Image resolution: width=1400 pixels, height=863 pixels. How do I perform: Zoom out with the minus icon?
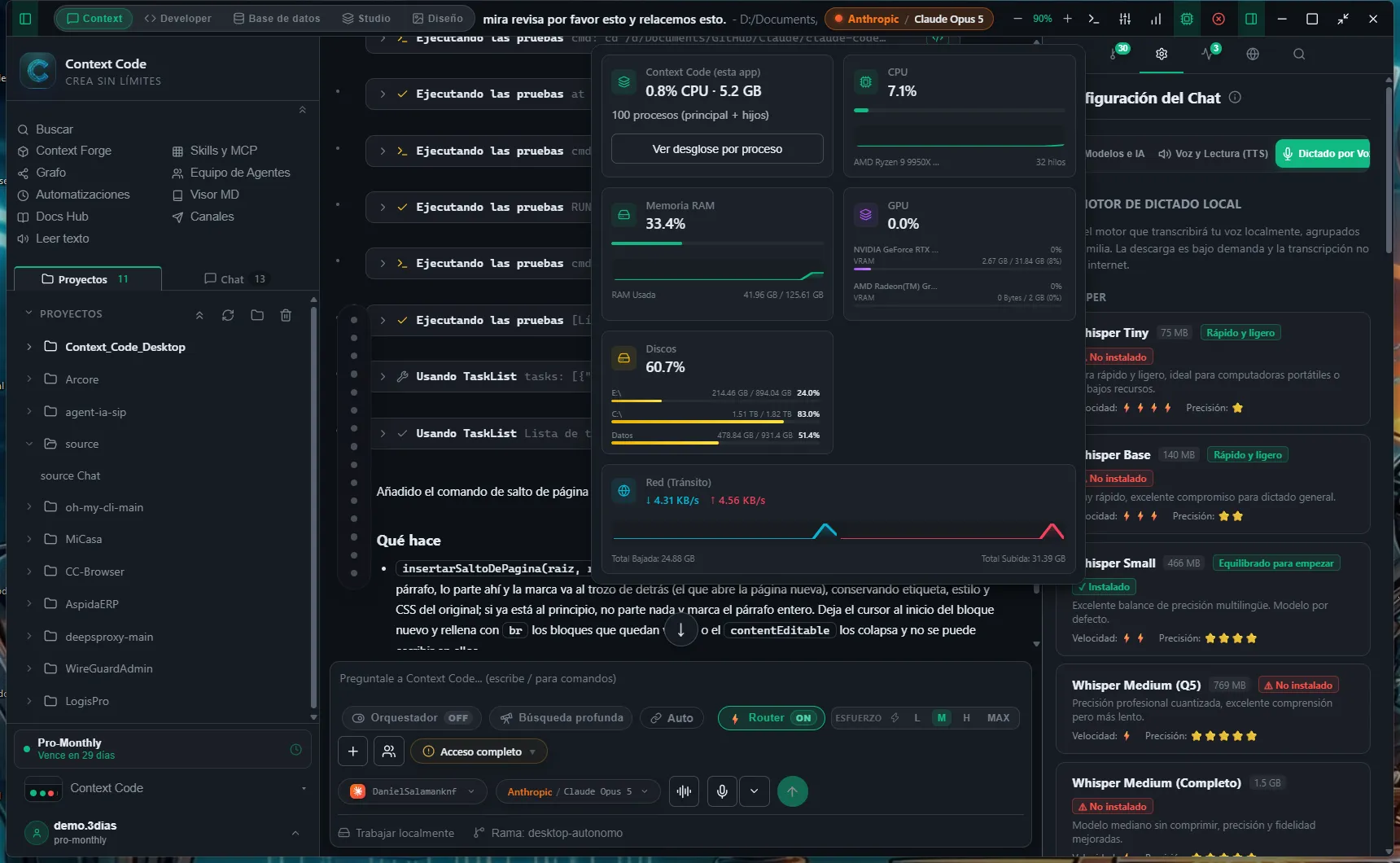(x=1017, y=18)
